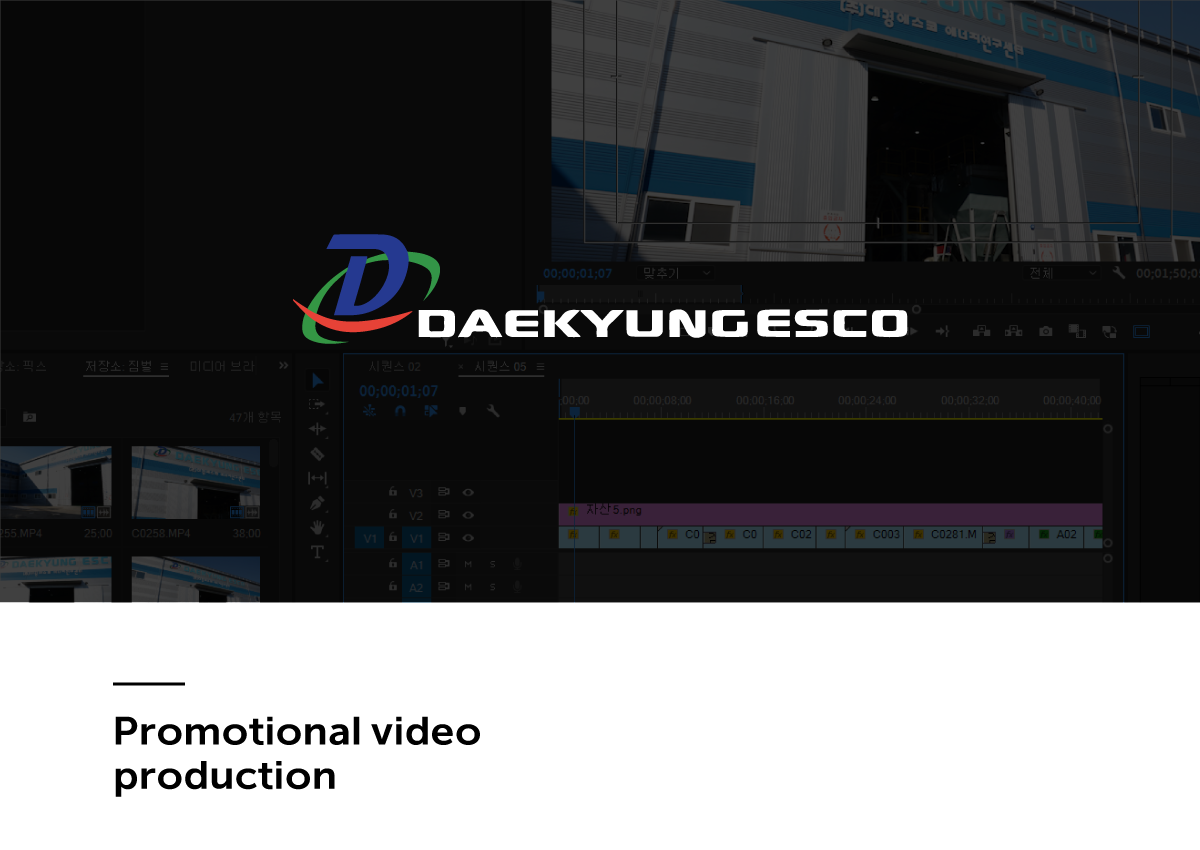
Task: Click the Extract button in program monitor
Action: point(1013,331)
